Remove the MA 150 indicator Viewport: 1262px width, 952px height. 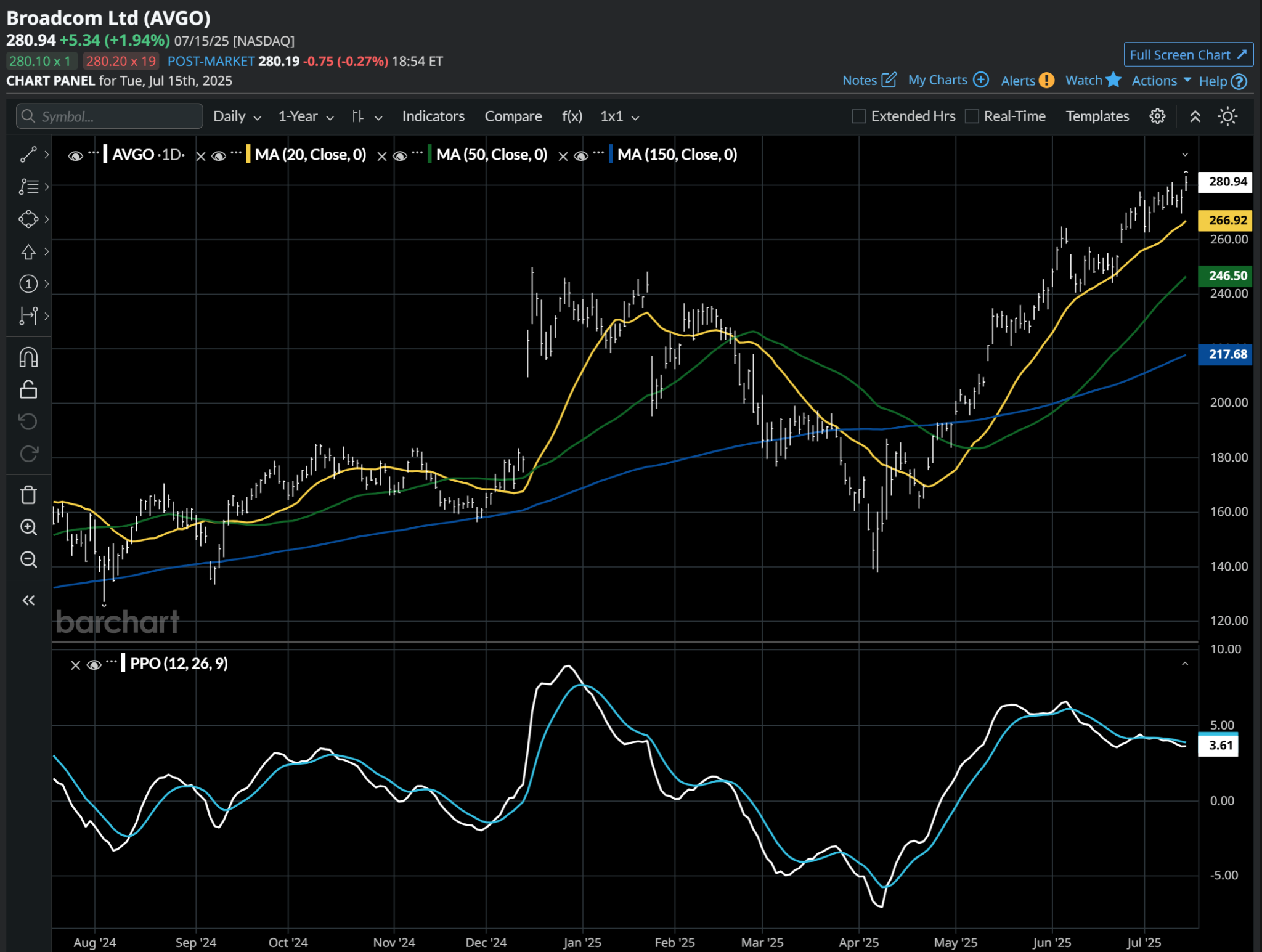[563, 157]
